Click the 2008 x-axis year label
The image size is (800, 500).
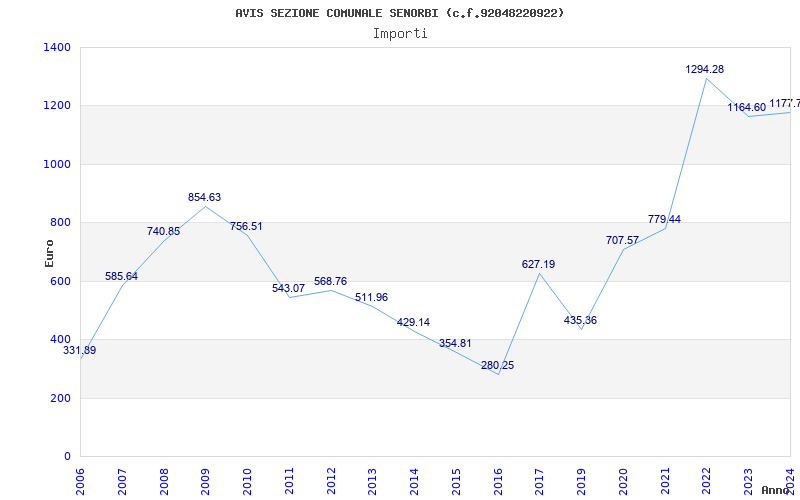click(x=164, y=482)
